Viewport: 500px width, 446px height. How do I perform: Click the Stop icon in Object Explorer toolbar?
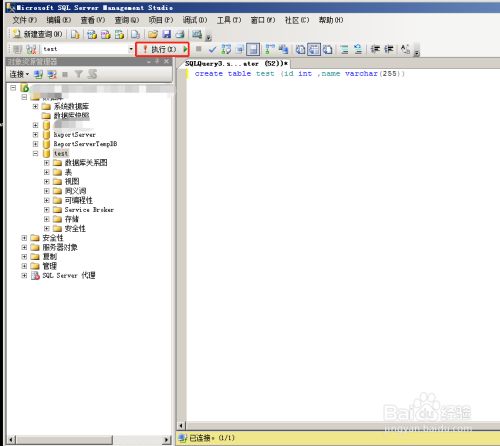pos(65,74)
